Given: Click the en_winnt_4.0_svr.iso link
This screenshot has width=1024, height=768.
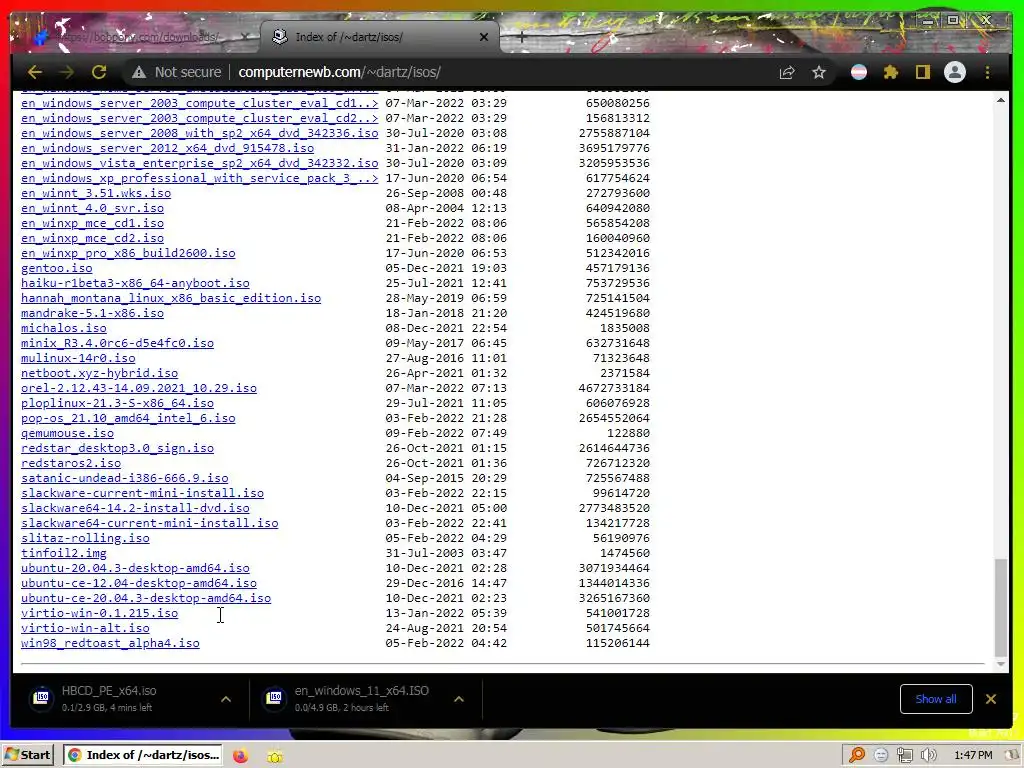Looking at the screenshot, I should tap(92, 208).
